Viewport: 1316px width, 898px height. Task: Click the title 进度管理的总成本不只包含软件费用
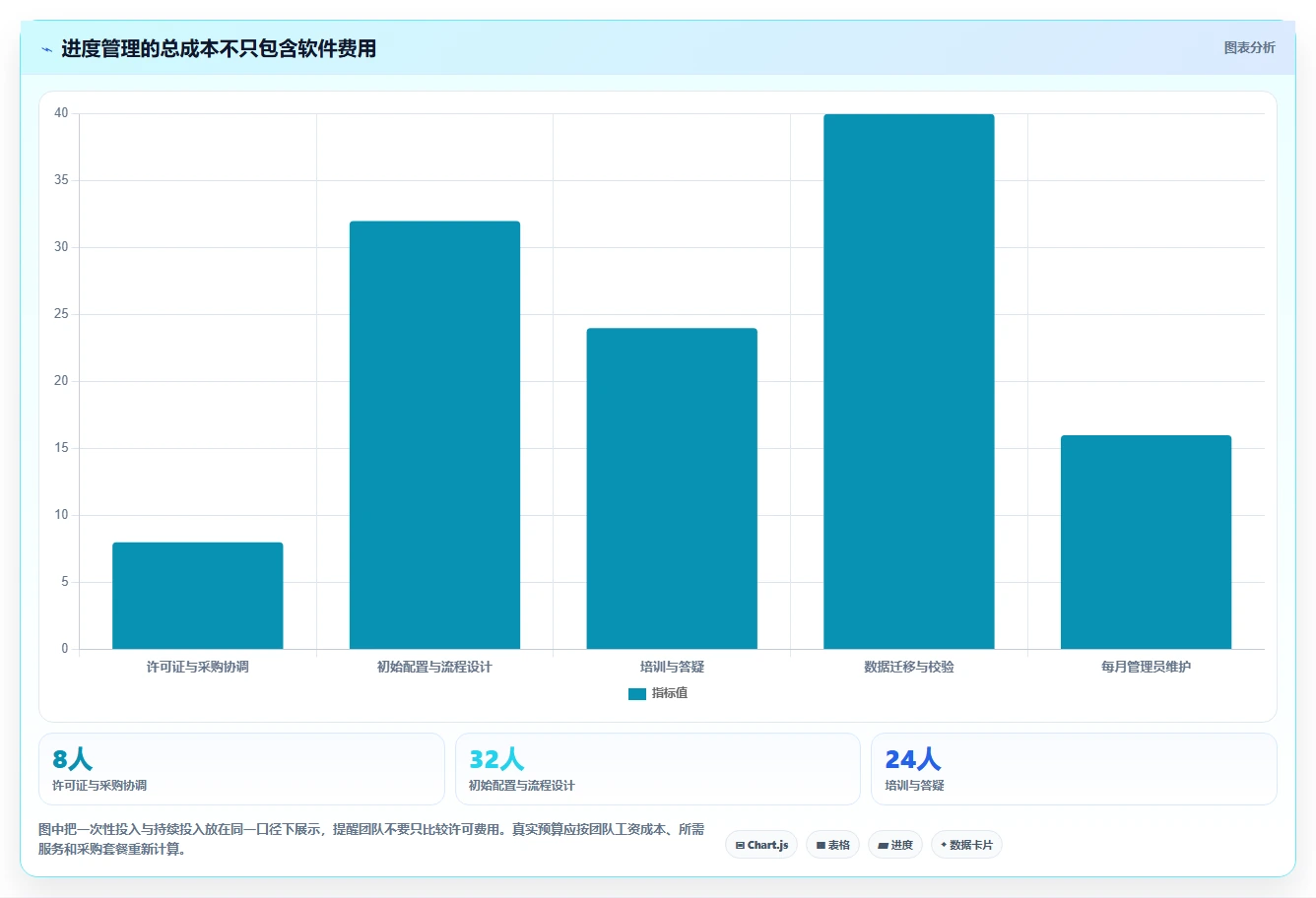point(219,48)
